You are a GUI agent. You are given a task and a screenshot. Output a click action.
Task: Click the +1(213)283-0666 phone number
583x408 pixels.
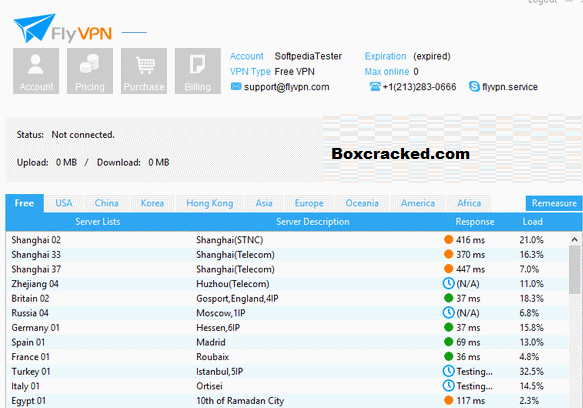(x=419, y=87)
